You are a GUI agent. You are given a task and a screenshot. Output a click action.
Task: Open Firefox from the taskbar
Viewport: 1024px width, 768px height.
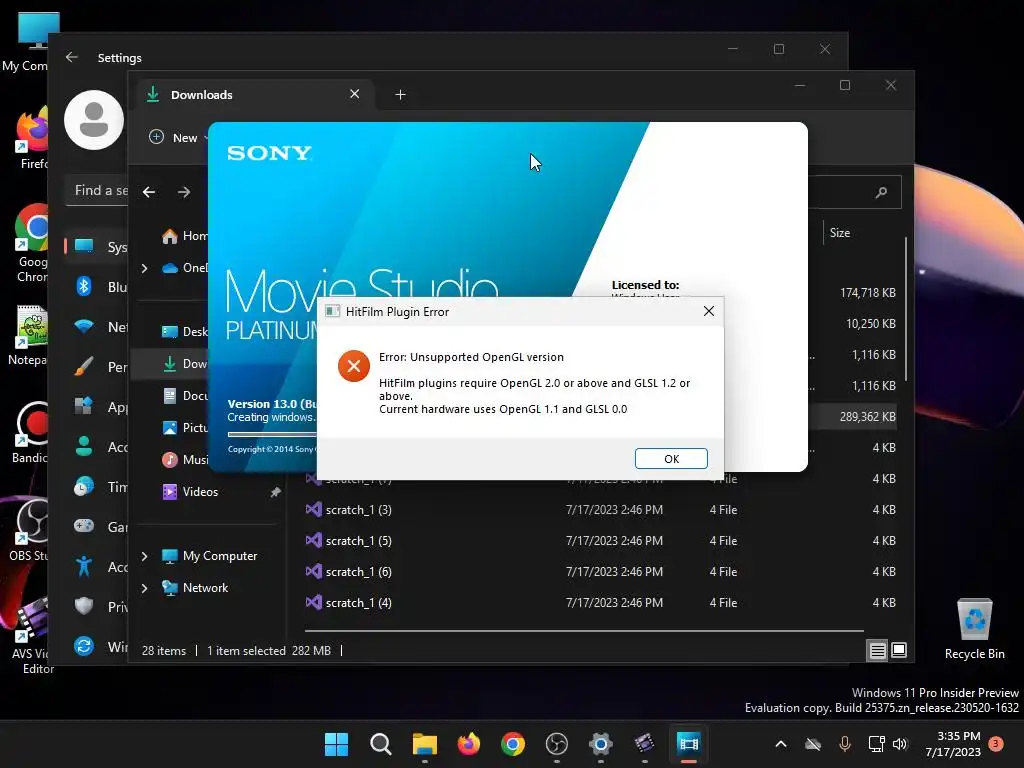468,744
